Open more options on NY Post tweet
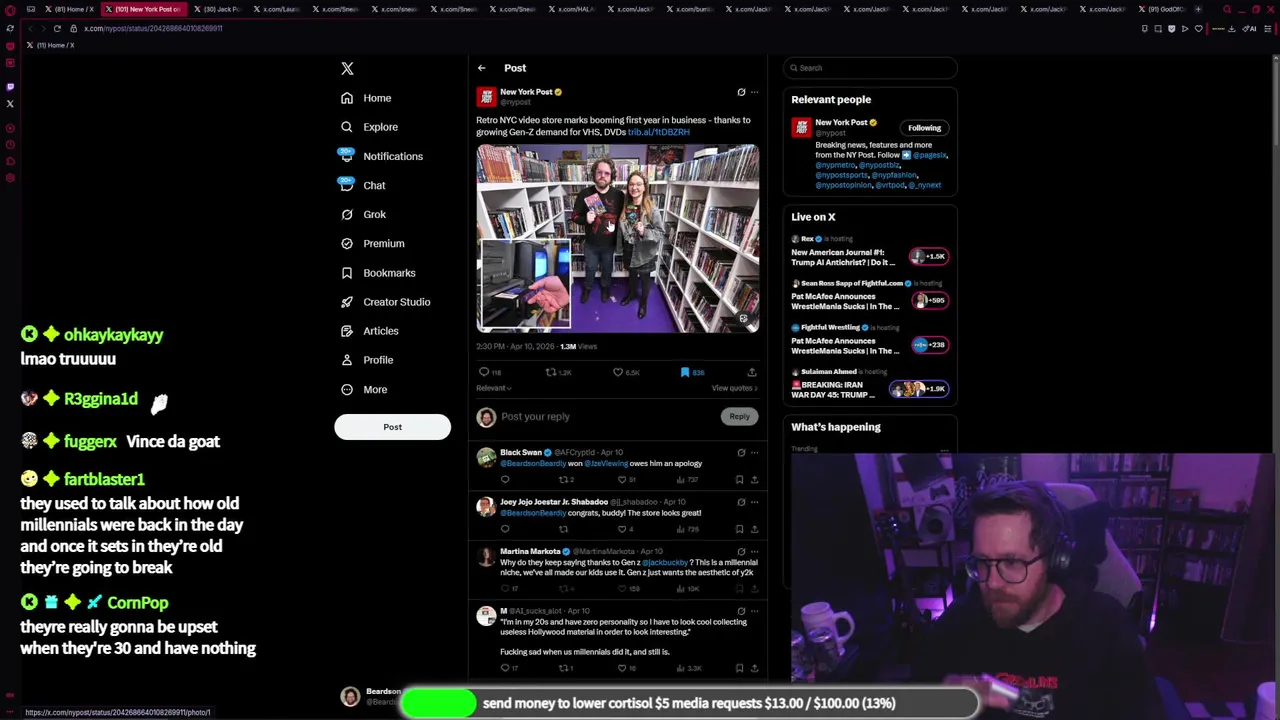This screenshot has width=1280, height=720. coord(754,92)
